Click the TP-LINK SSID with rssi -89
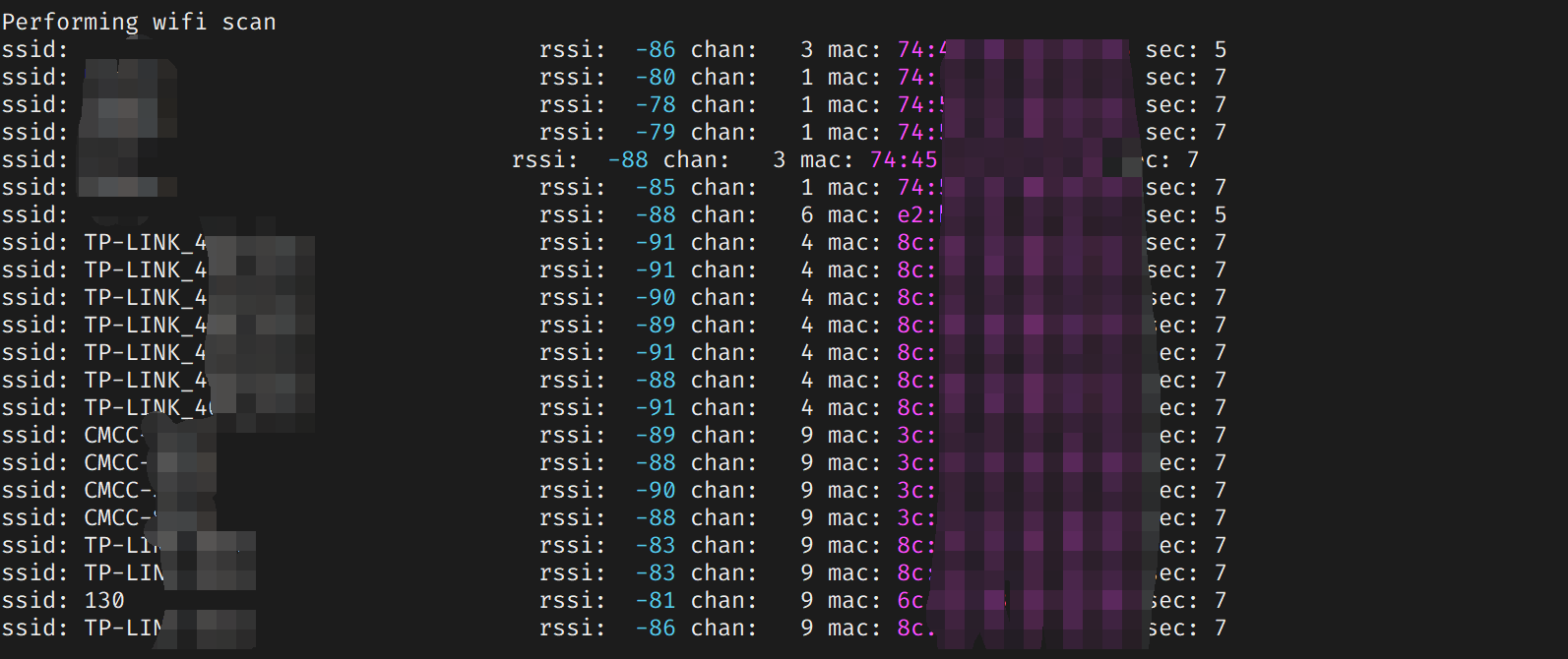This screenshot has width=1568, height=659. (145, 325)
